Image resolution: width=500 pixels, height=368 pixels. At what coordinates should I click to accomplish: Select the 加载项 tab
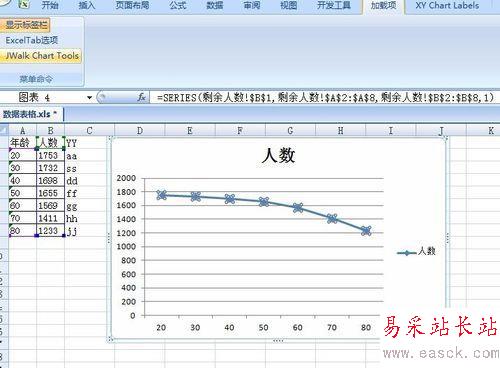[384, 5]
